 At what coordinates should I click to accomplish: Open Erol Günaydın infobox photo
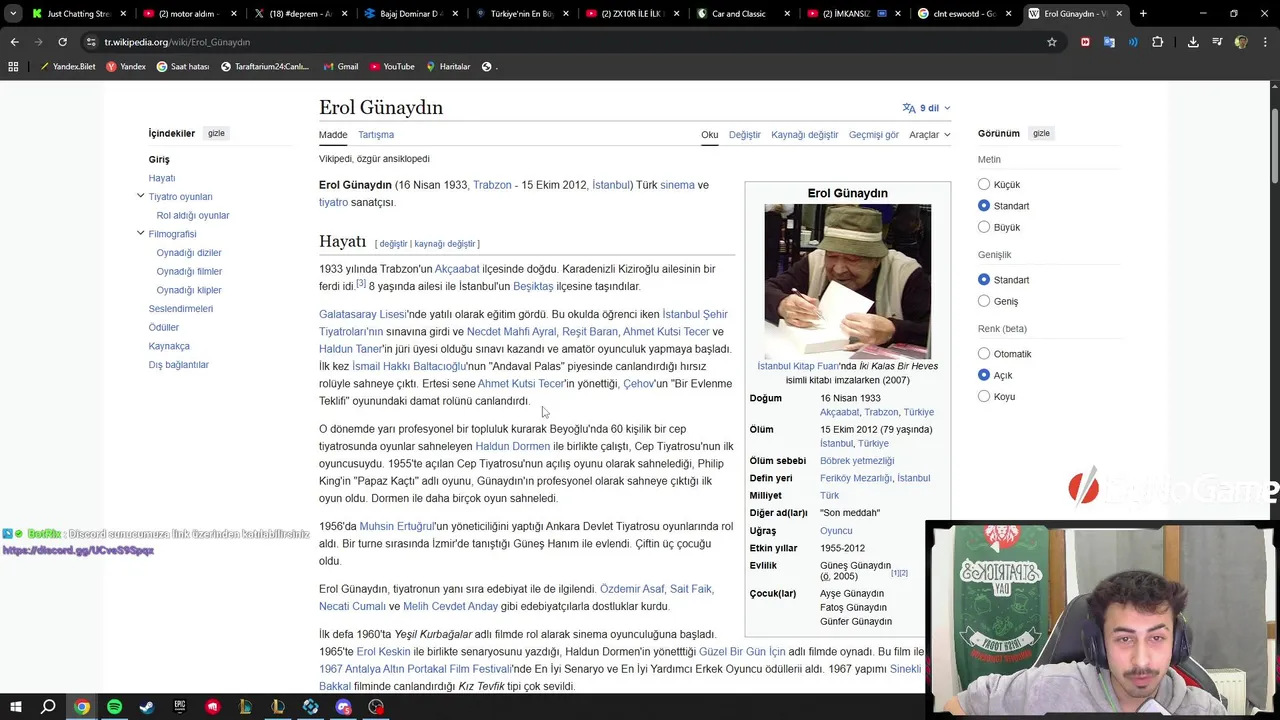[848, 281]
